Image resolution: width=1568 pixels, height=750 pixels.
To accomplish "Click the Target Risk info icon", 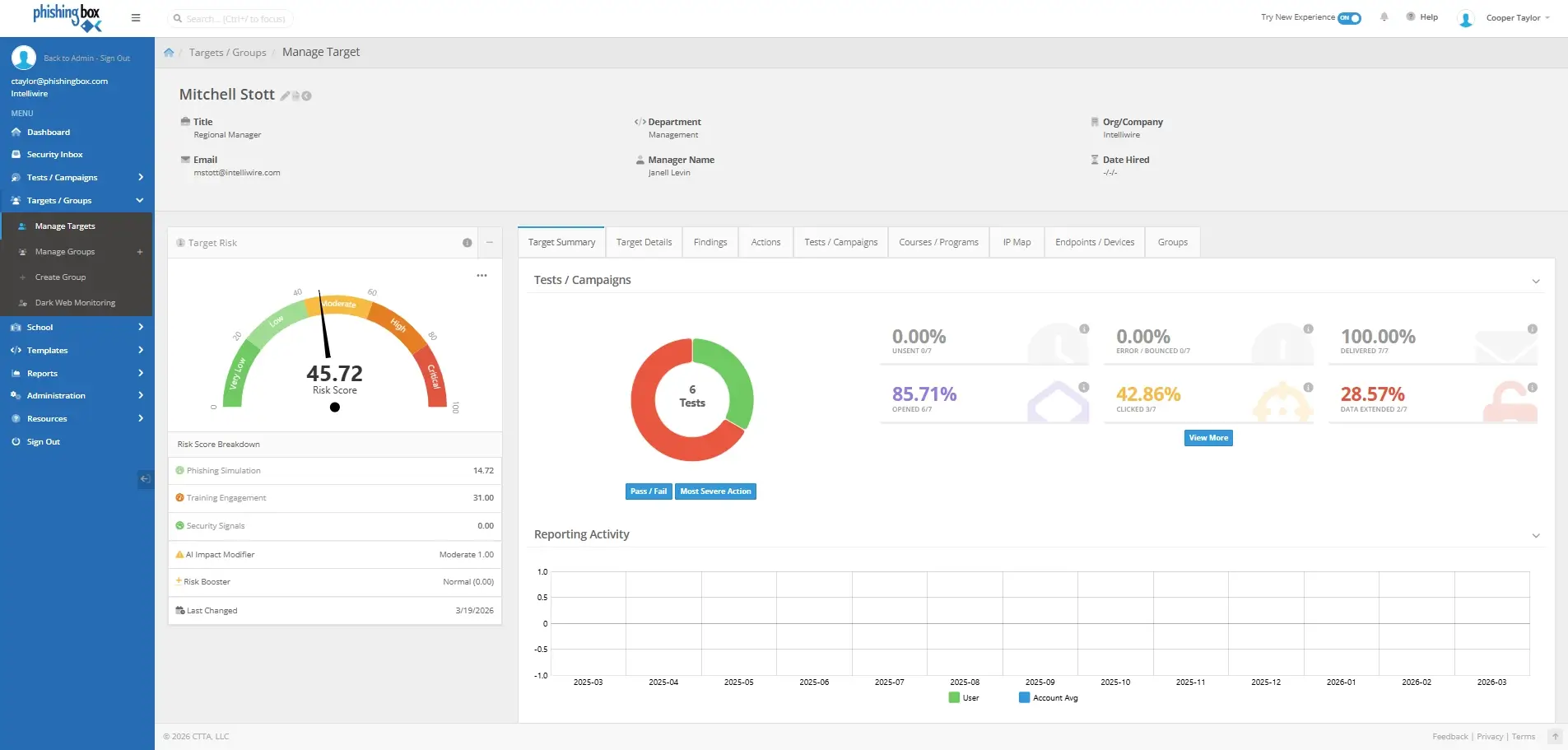I will 467,243.
